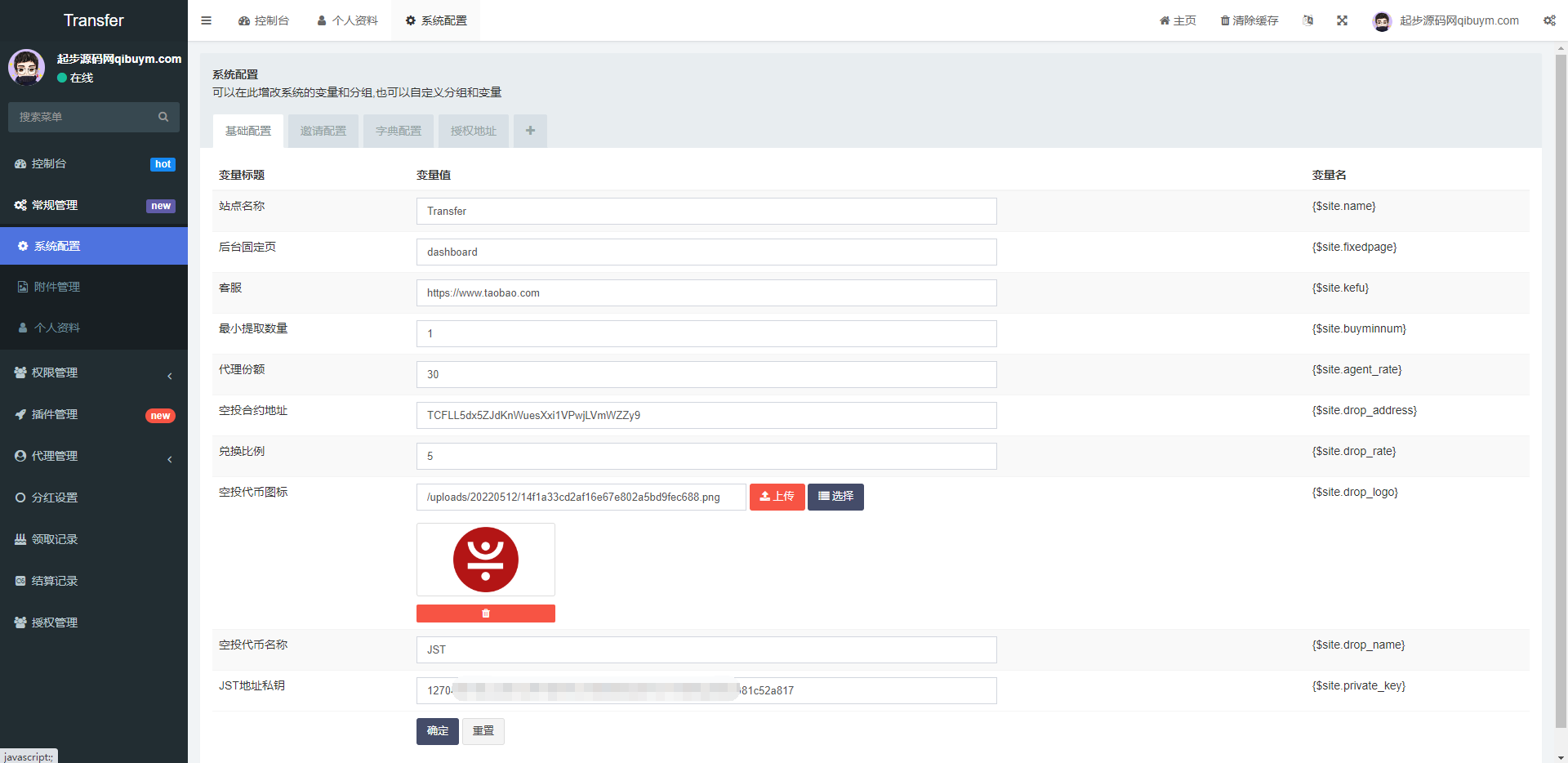Click the 选择 file select button

coord(835,497)
